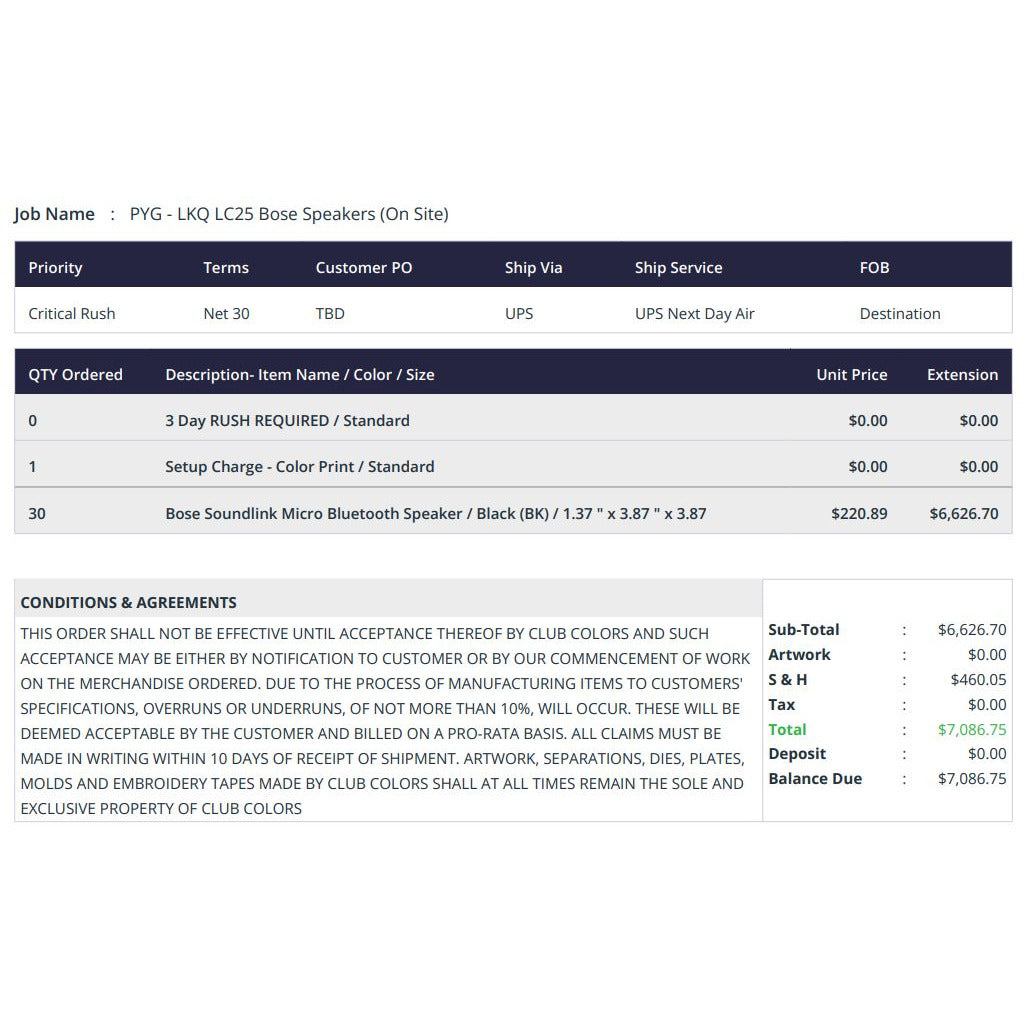Click the Balance Due label
The image size is (1025, 1025).
click(x=815, y=779)
